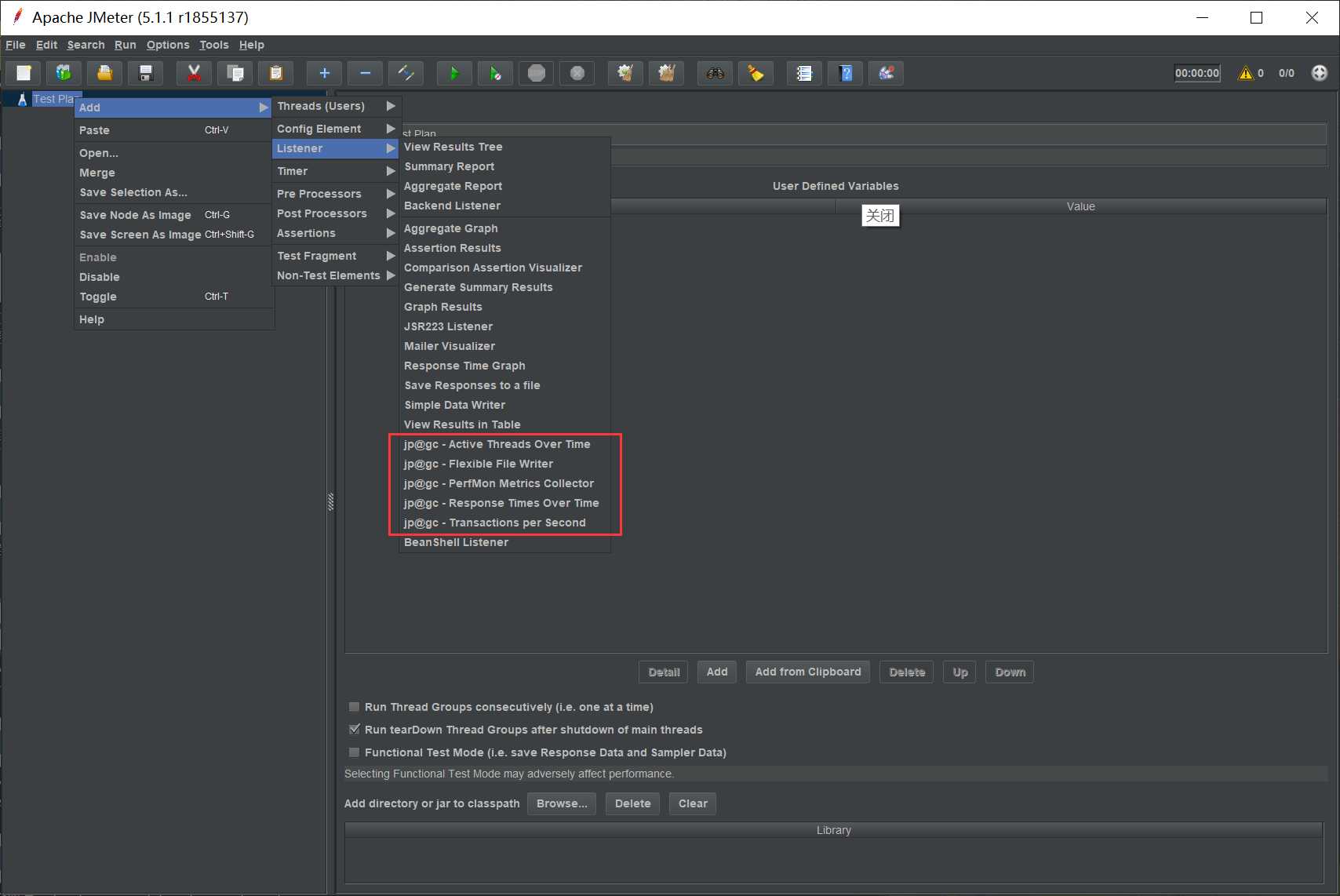Expand the Assertions submenu
The image size is (1340, 896).
[x=336, y=233]
